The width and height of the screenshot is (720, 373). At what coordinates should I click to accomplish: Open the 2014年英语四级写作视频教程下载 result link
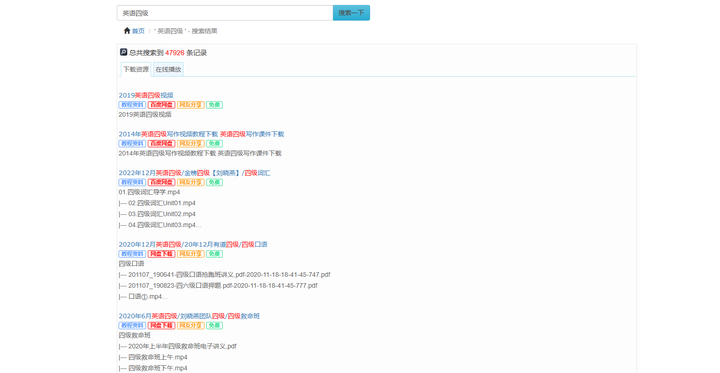[x=201, y=134]
